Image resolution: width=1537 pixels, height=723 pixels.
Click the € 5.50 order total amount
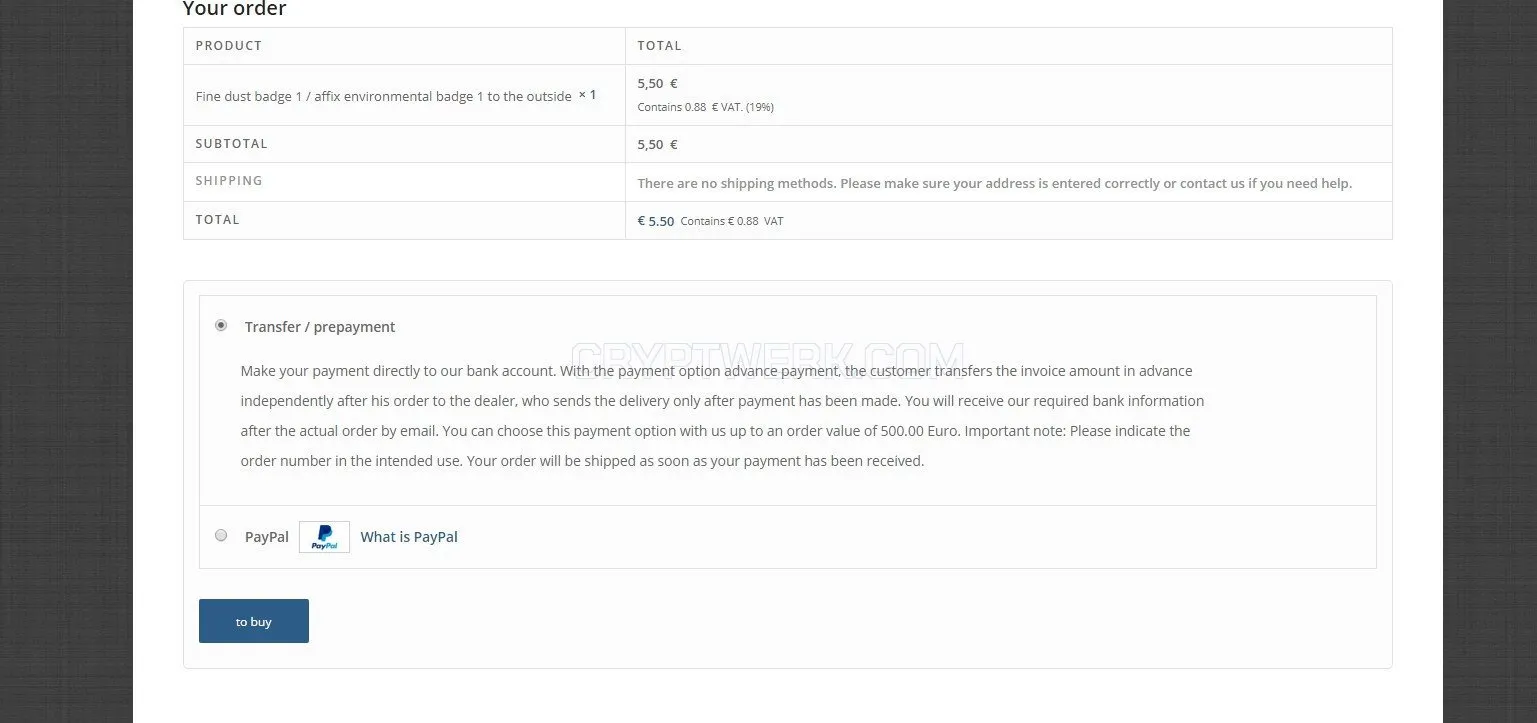coord(656,221)
